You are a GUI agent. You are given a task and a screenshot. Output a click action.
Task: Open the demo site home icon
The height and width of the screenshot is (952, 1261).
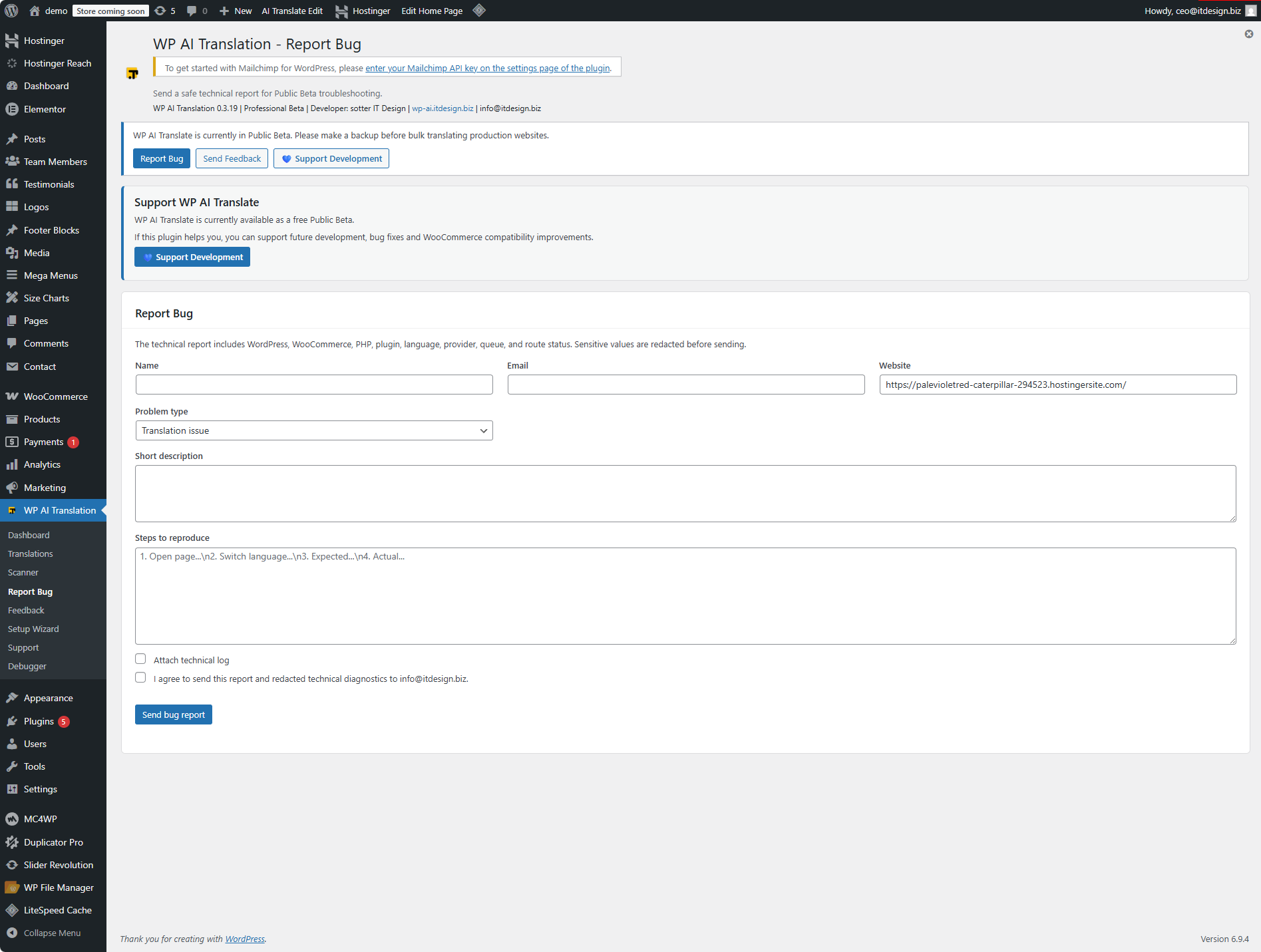pyautogui.click(x=35, y=11)
